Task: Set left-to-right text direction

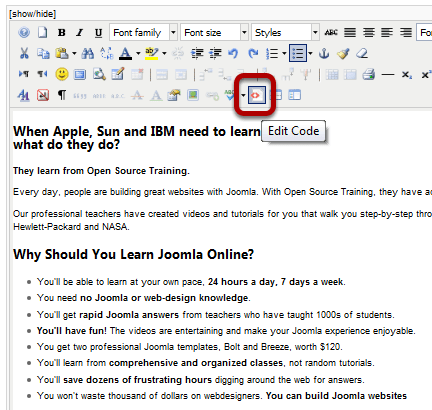Action: coord(24,74)
